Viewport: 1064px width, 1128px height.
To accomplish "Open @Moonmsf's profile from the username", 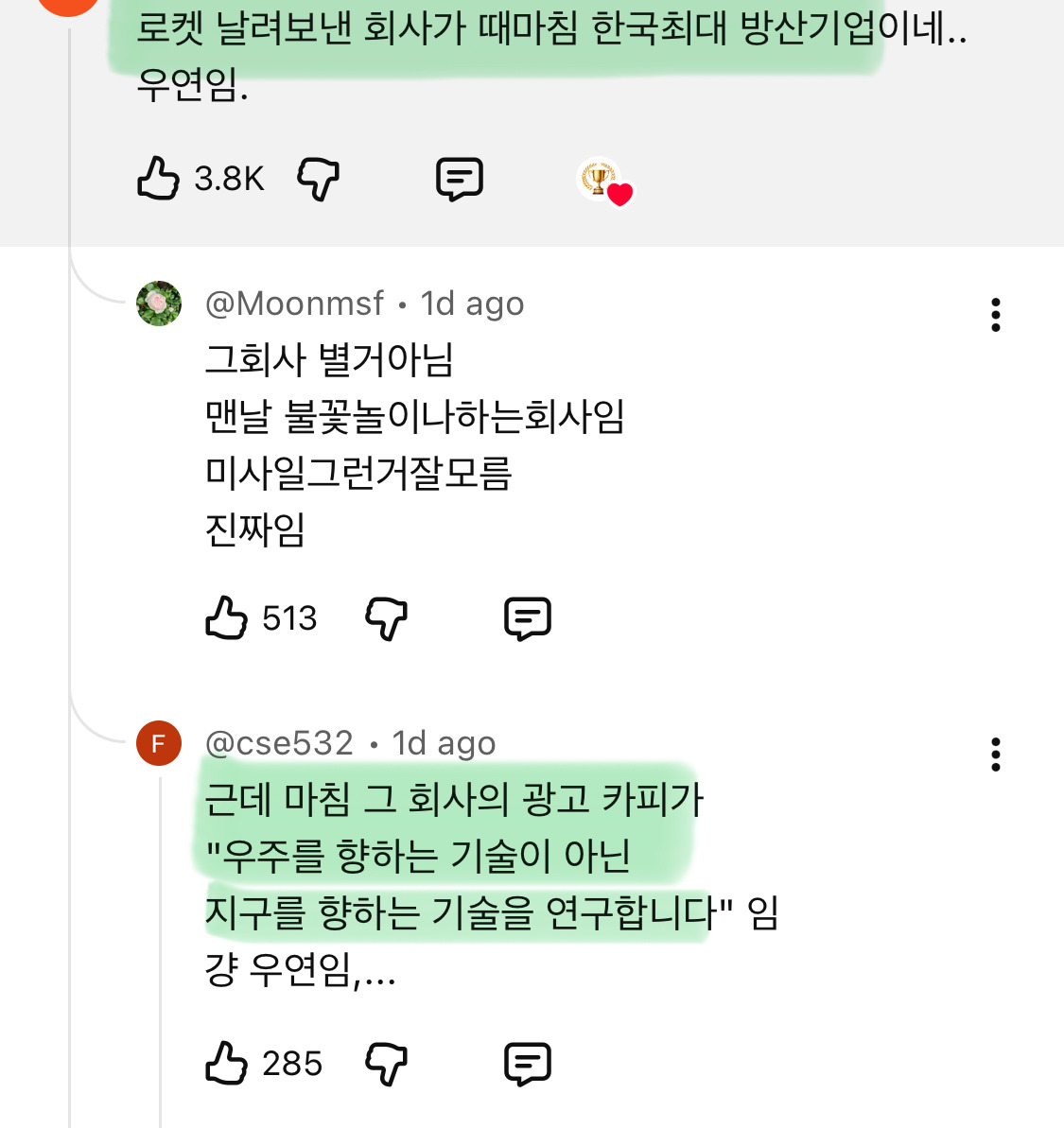I will (x=294, y=303).
